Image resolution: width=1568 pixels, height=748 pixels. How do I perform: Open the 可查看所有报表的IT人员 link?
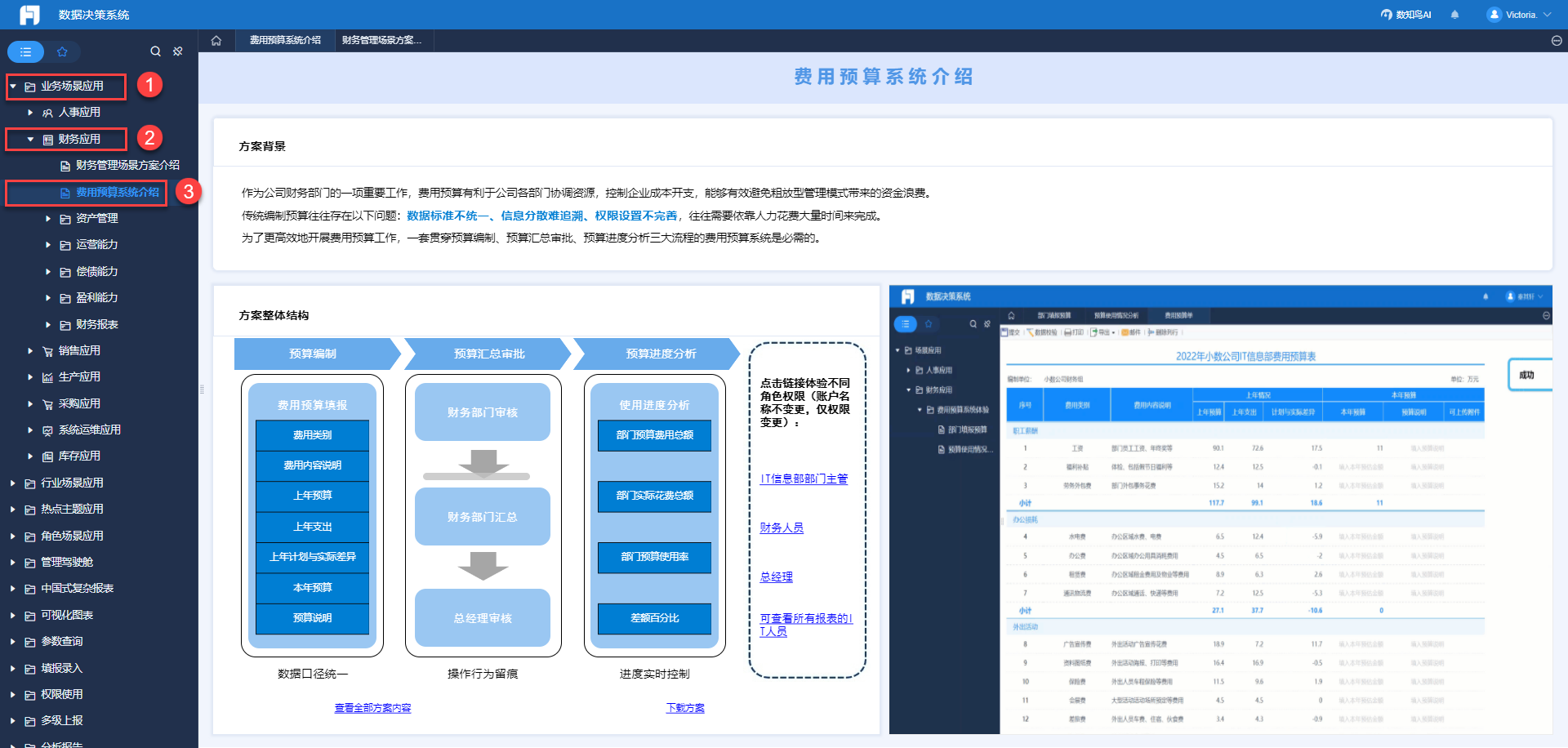(x=806, y=625)
